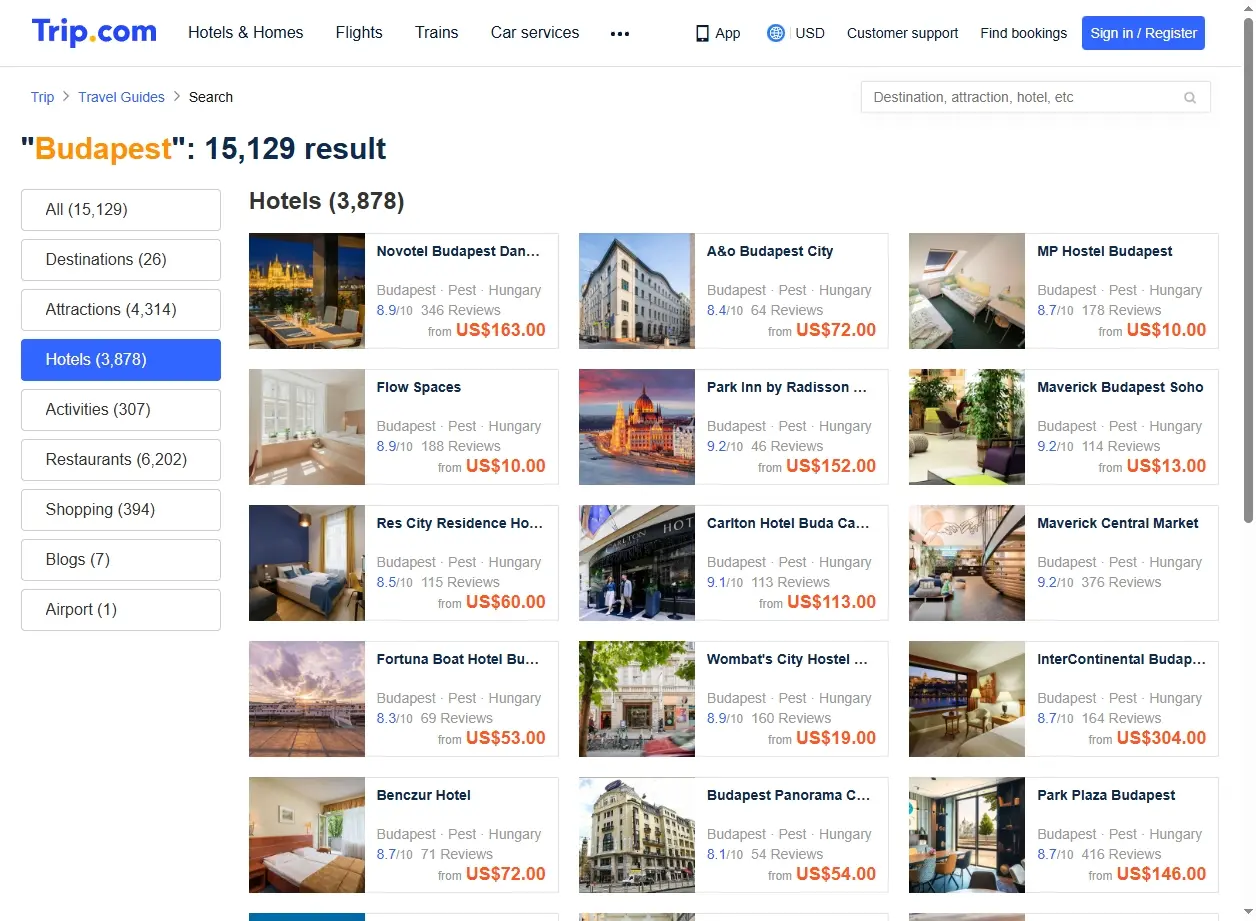Open Novotel Budapest Danube hotel thumbnail
1256x921 pixels.
(307, 291)
